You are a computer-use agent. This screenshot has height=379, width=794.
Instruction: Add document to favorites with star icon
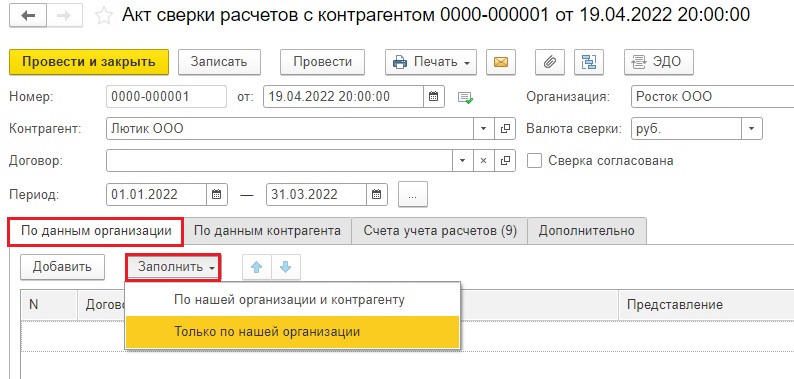point(104,16)
